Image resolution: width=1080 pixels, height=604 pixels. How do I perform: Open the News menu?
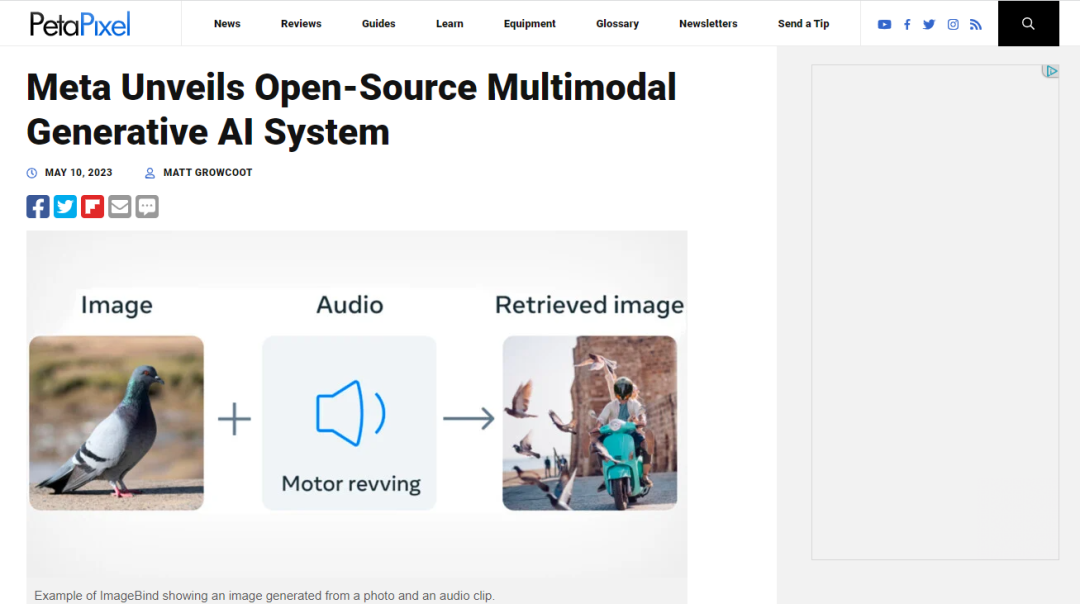pyautogui.click(x=227, y=23)
